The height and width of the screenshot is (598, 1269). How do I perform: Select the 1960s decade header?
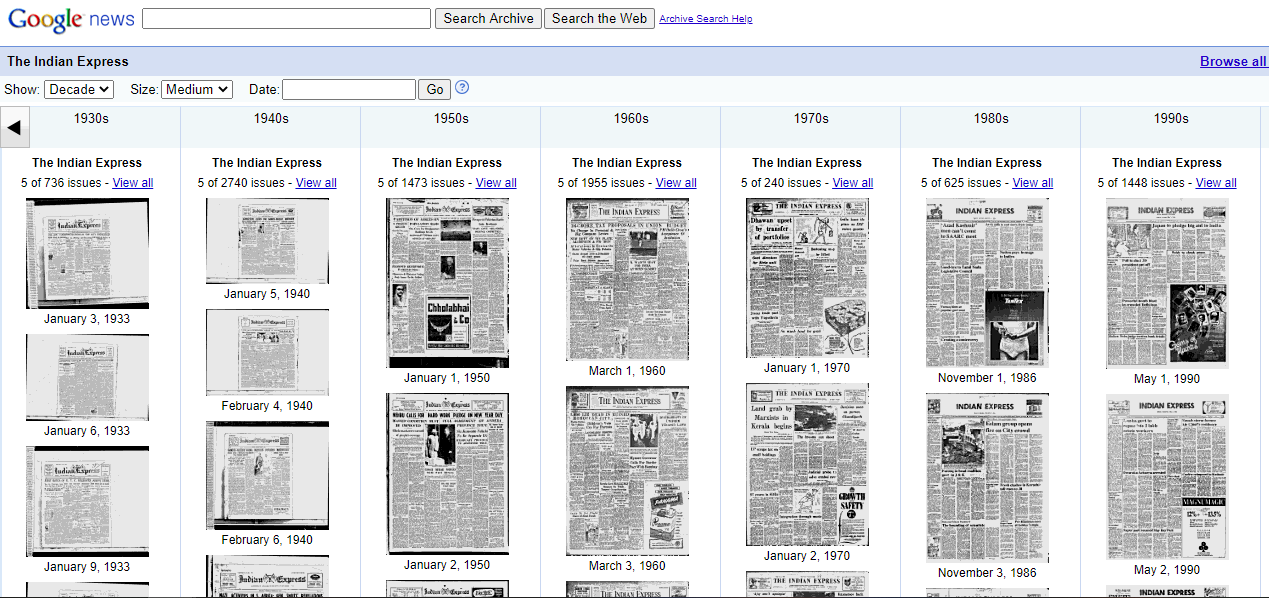click(631, 118)
